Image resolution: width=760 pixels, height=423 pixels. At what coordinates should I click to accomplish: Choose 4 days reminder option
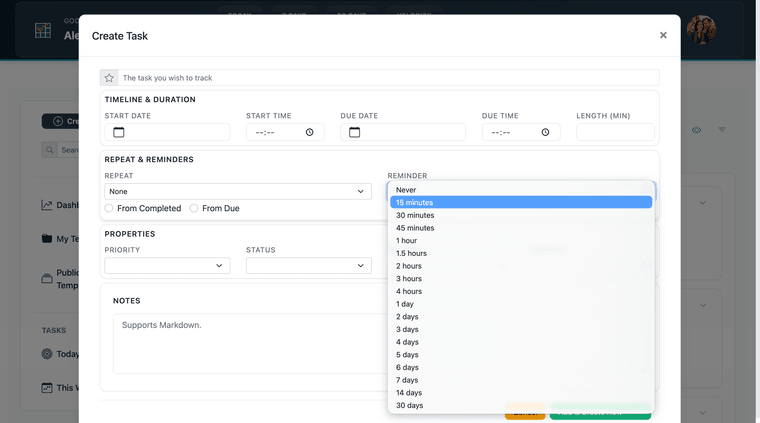[521, 342]
